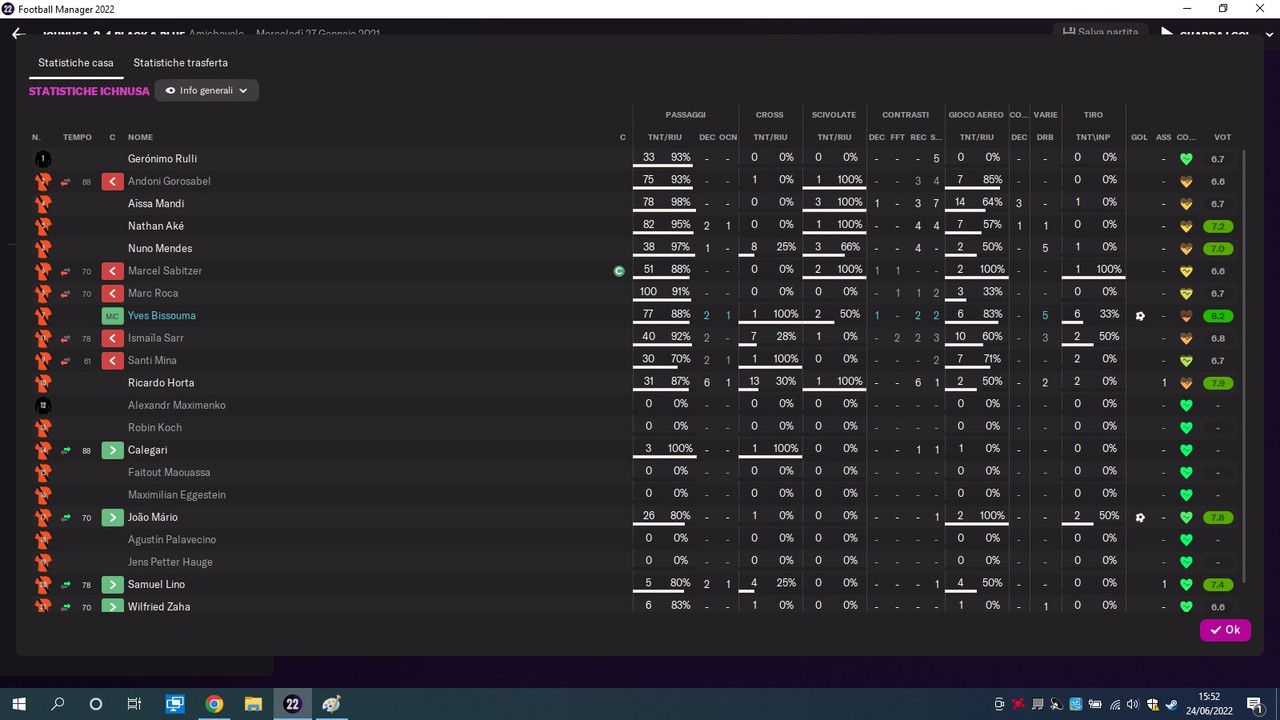This screenshot has height=720, width=1280.
Task: Switch to Statistiche trasferta tab
Action: point(180,63)
